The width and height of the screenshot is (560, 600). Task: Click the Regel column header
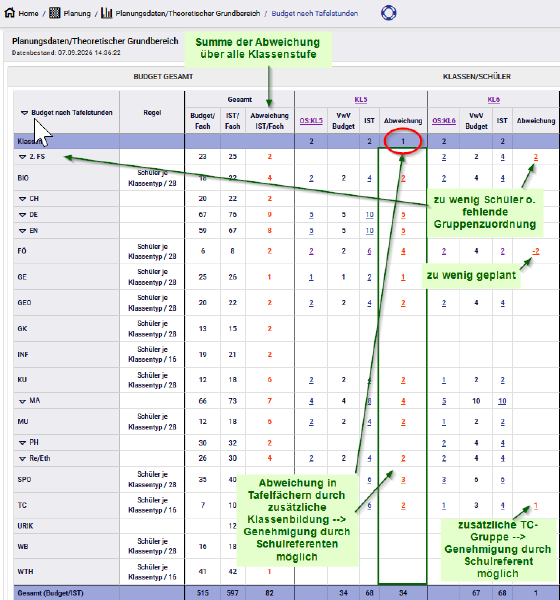click(x=152, y=113)
